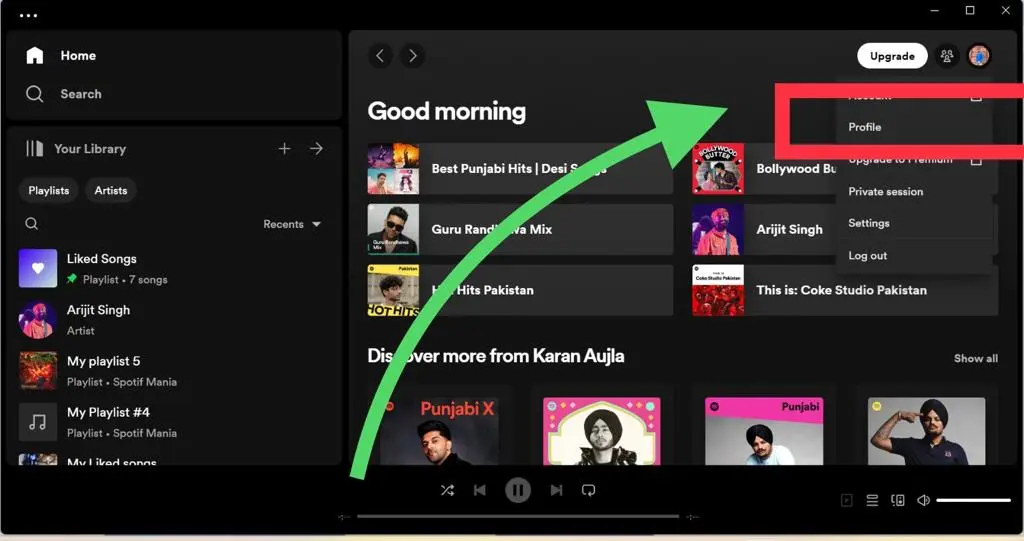The width and height of the screenshot is (1024, 541).
Task: Open the user profile avatar menu
Action: coord(979,56)
